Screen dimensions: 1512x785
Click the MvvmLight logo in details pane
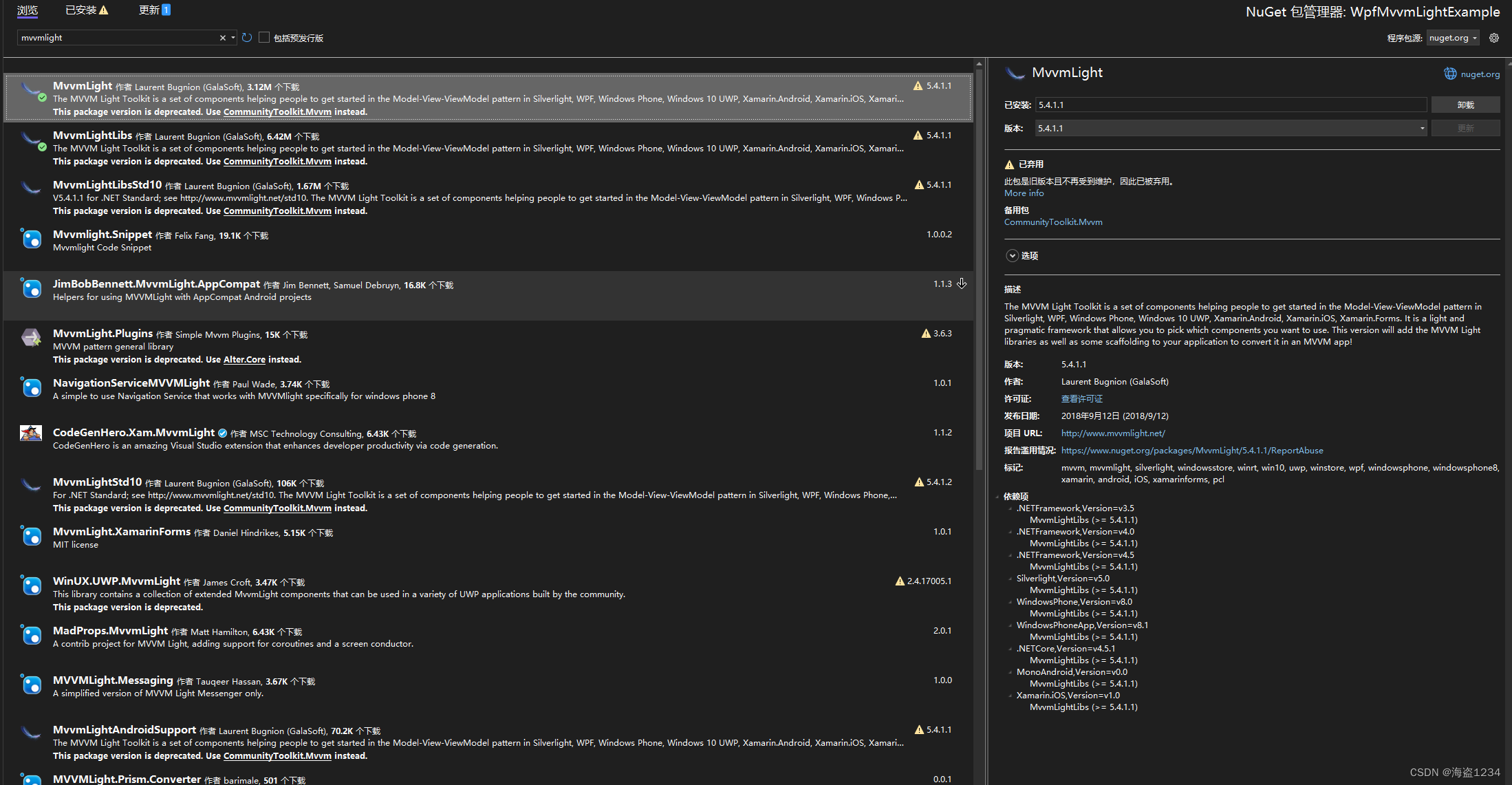pyautogui.click(x=1015, y=73)
